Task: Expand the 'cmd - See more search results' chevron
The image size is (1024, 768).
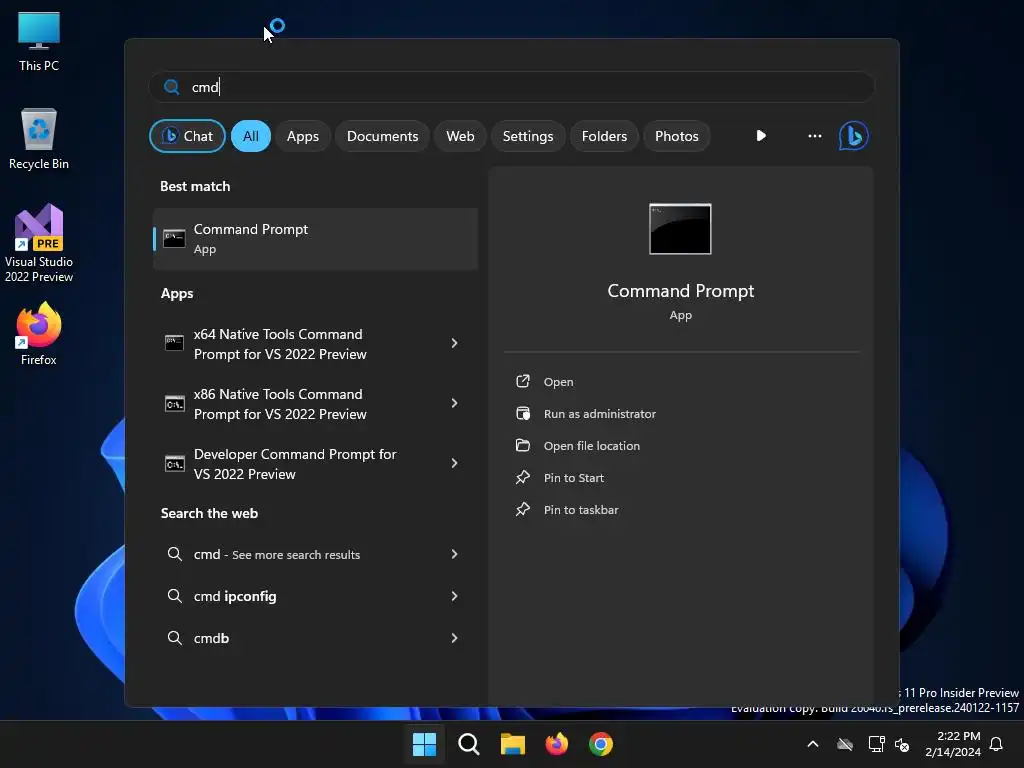Action: 454,554
